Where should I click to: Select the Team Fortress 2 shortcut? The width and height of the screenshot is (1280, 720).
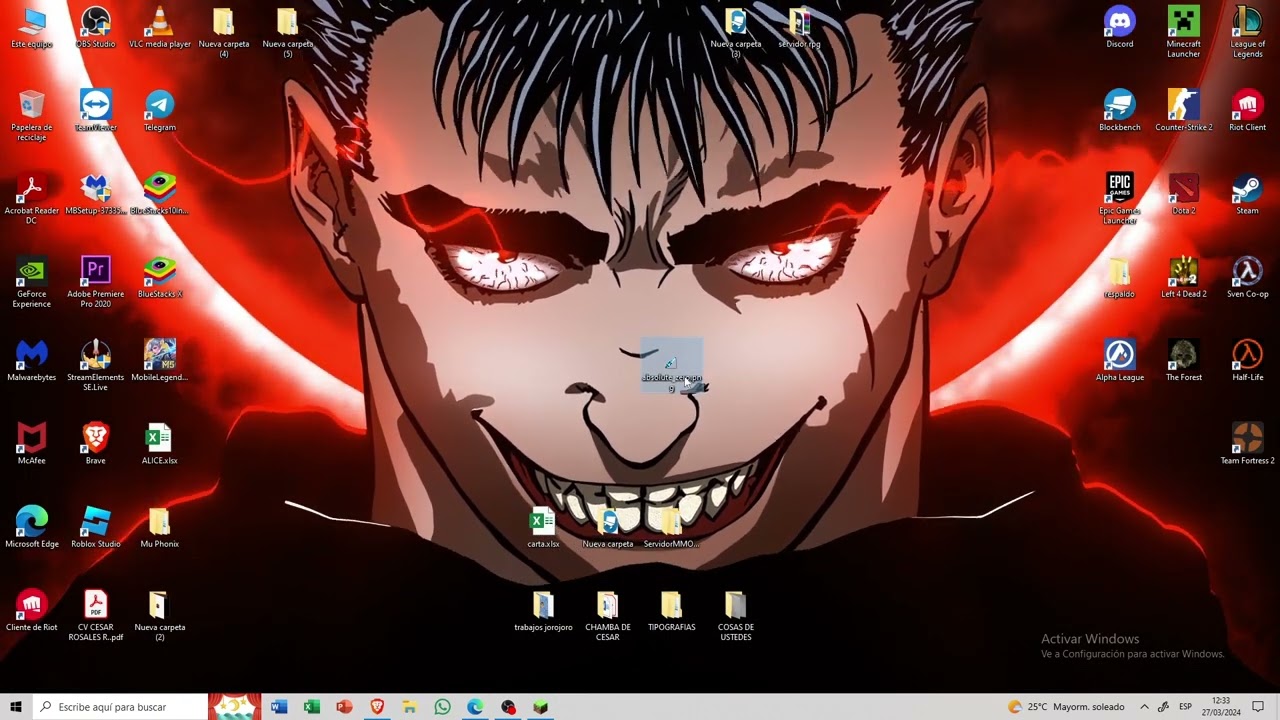coord(1248,444)
